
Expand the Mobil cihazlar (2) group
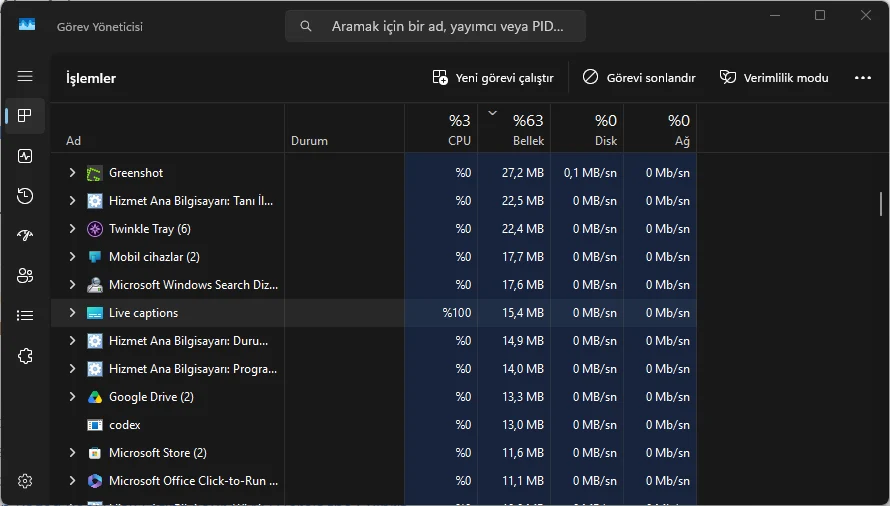[72, 256]
